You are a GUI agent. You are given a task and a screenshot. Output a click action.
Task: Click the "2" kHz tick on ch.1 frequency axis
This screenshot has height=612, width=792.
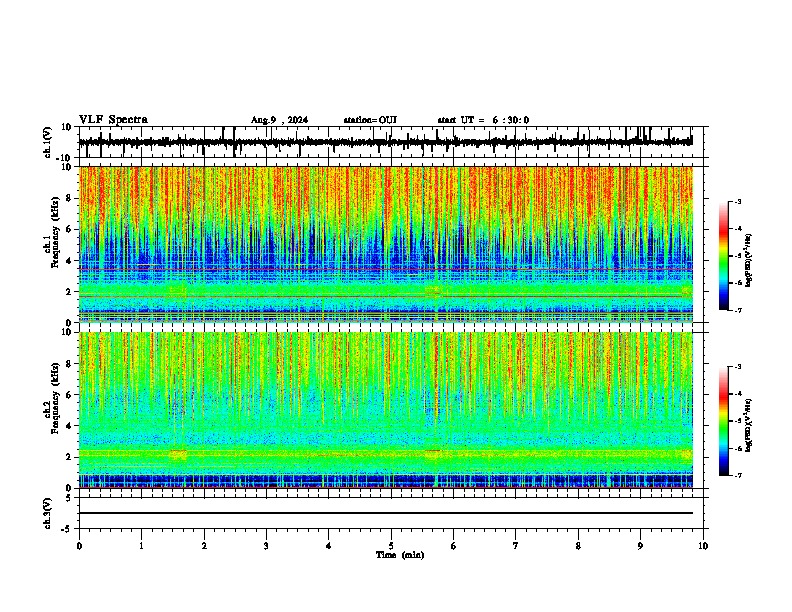(70, 292)
